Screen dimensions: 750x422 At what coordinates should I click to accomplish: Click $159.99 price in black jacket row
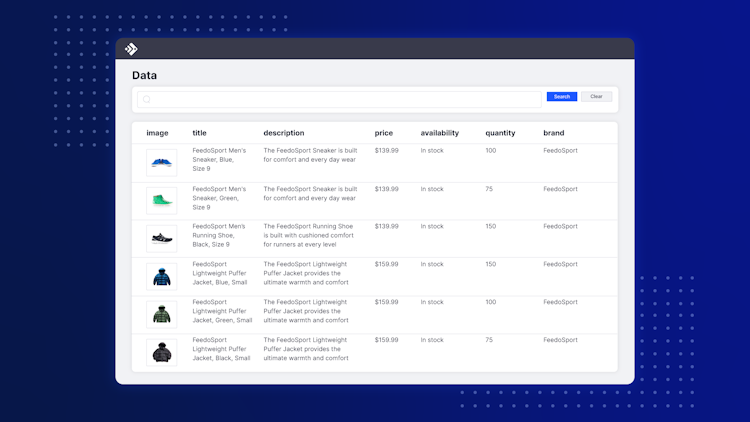click(386, 340)
